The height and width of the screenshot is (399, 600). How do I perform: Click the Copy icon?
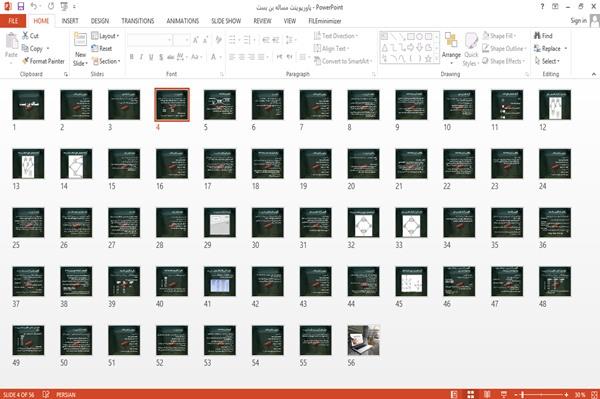25,49
